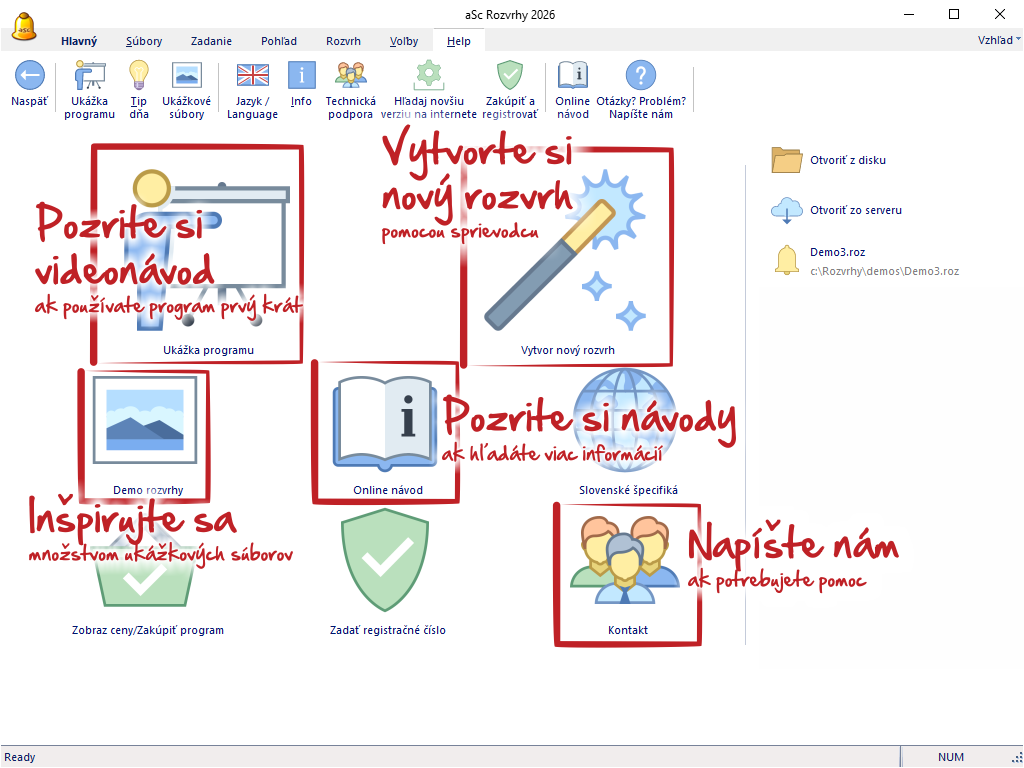Open Tip dňa lightbulb in toolbar
Image resolution: width=1024 pixels, height=768 pixels.
tap(139, 76)
